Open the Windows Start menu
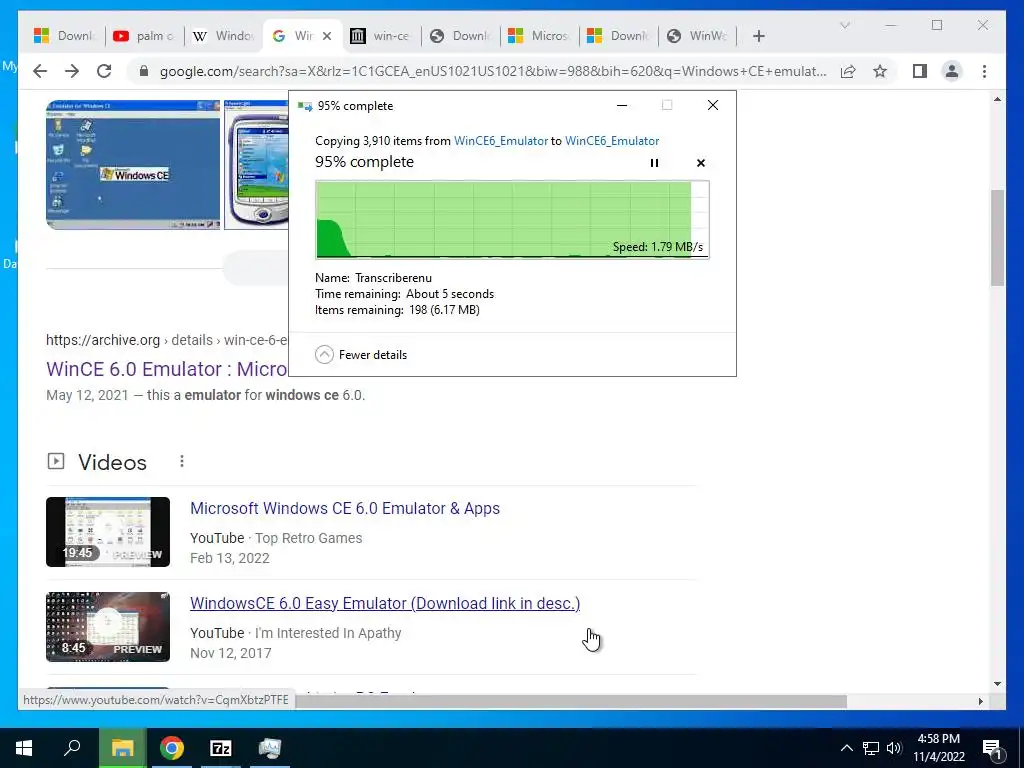 (x=24, y=748)
